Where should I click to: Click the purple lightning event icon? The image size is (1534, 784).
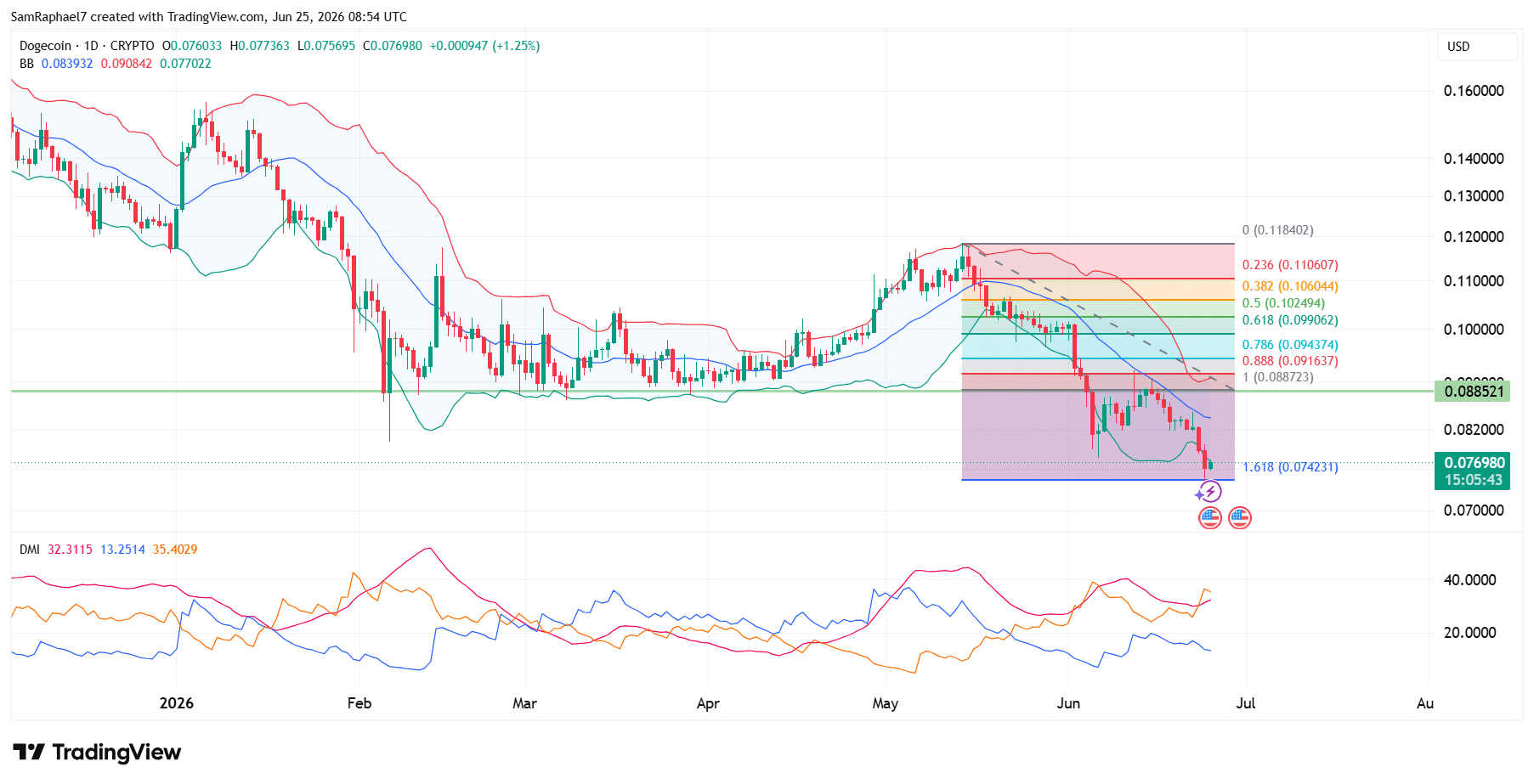(1209, 492)
